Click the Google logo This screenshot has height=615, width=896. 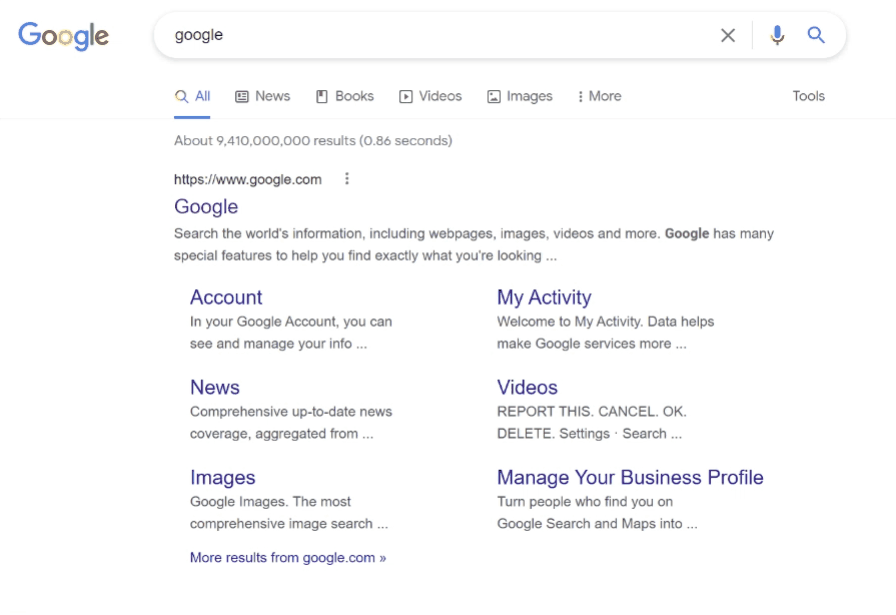coord(63,36)
